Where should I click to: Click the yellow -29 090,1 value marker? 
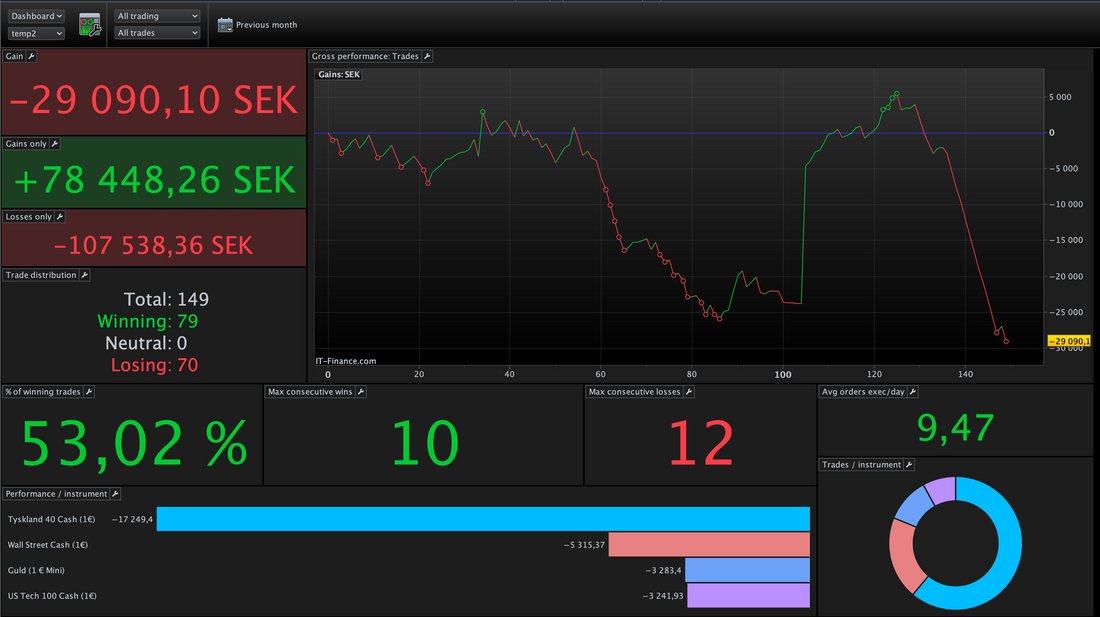[x=1069, y=341]
